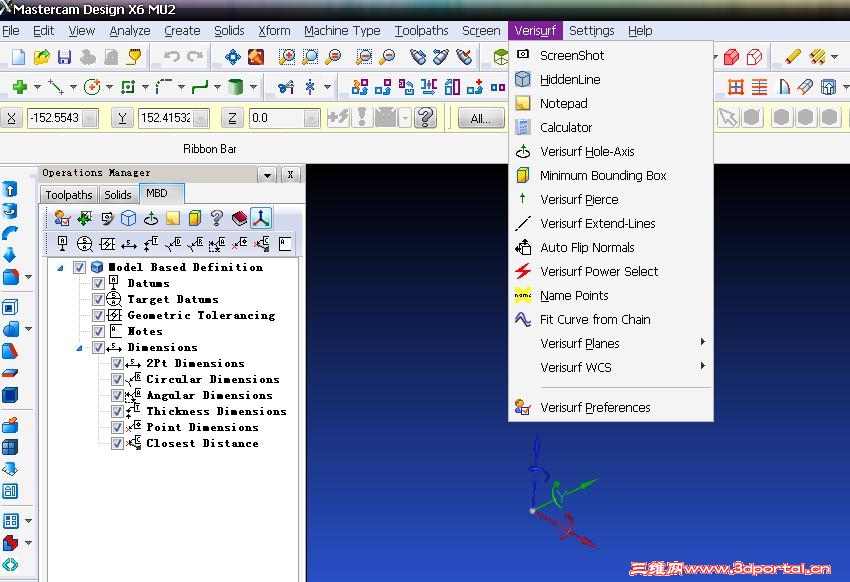Toggle the Circular Dimensions checkbox

tap(117, 379)
